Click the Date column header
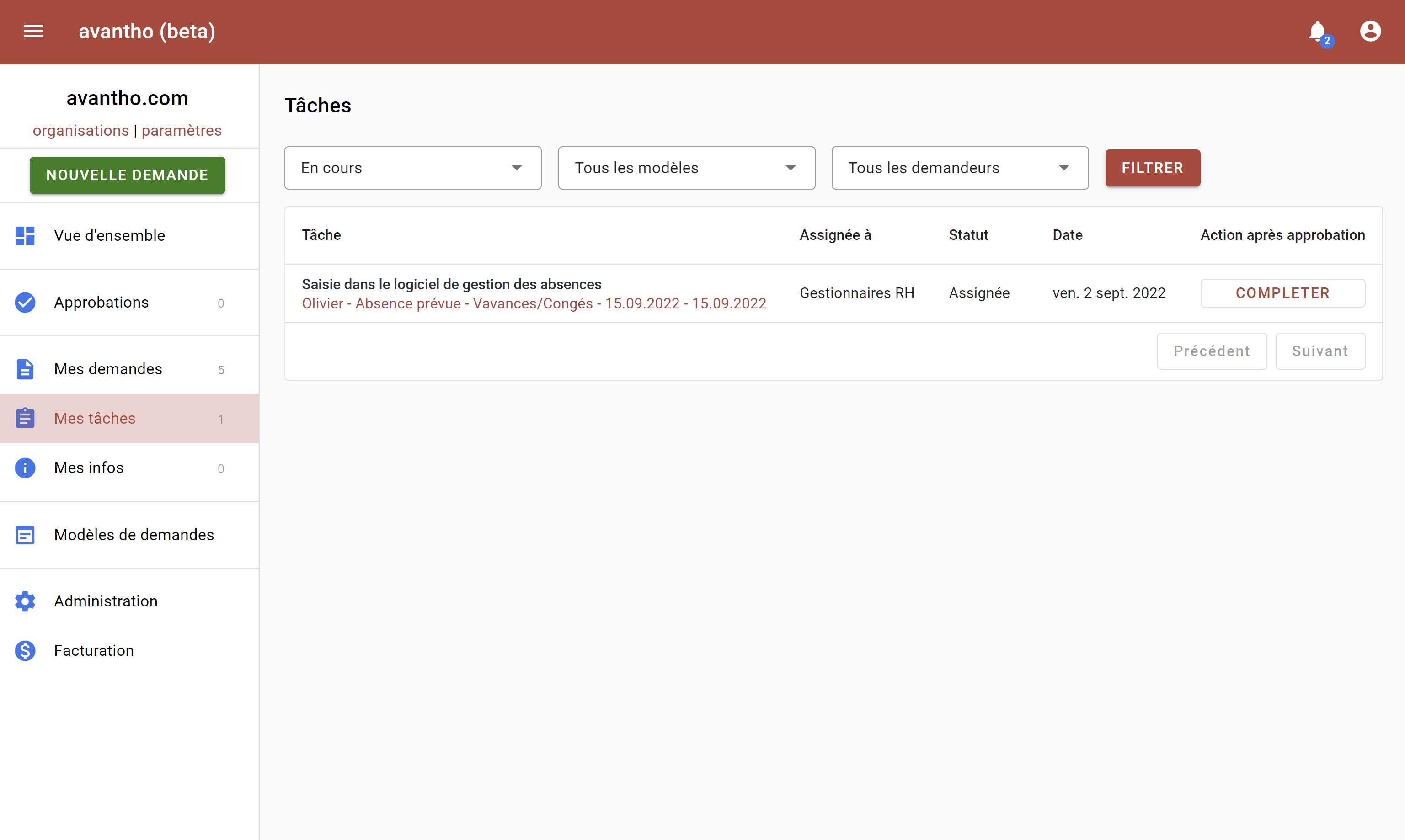 [x=1068, y=235]
